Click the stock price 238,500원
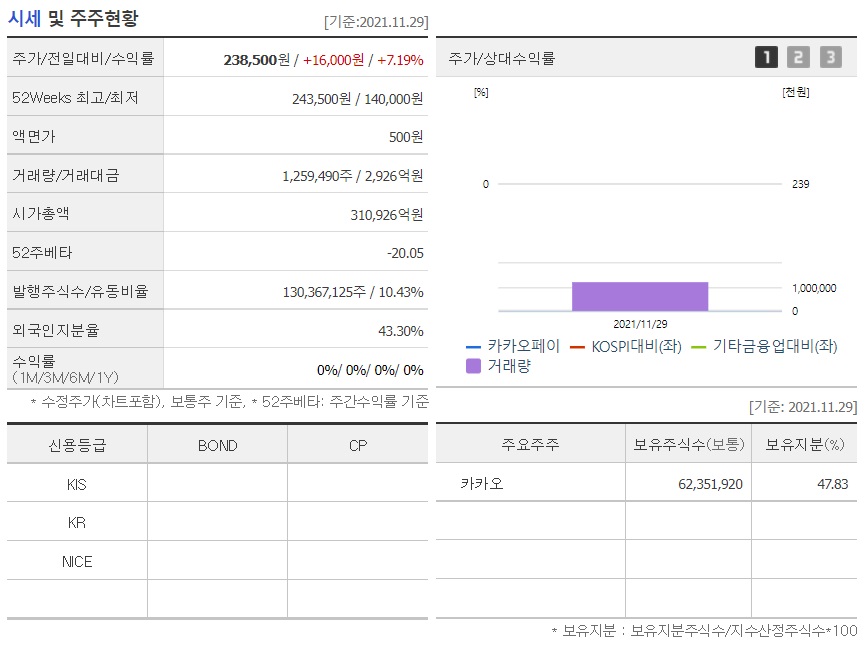 pyautogui.click(x=257, y=60)
